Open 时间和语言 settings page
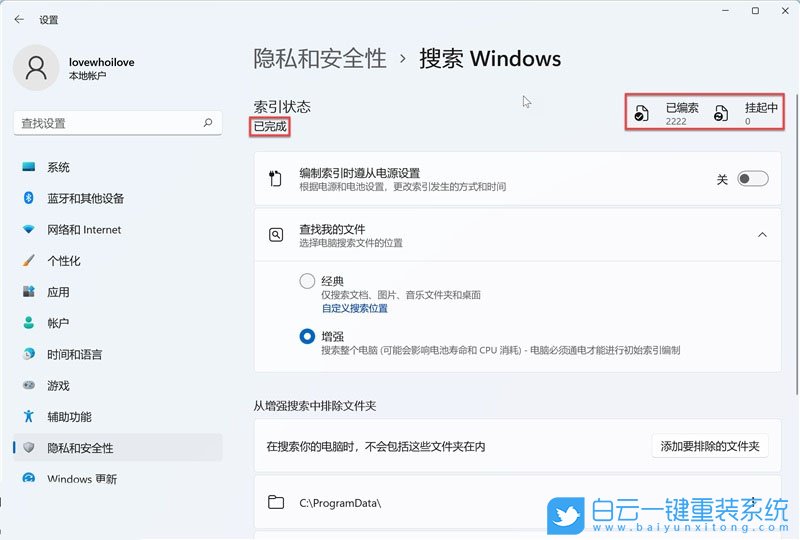 coord(117,354)
